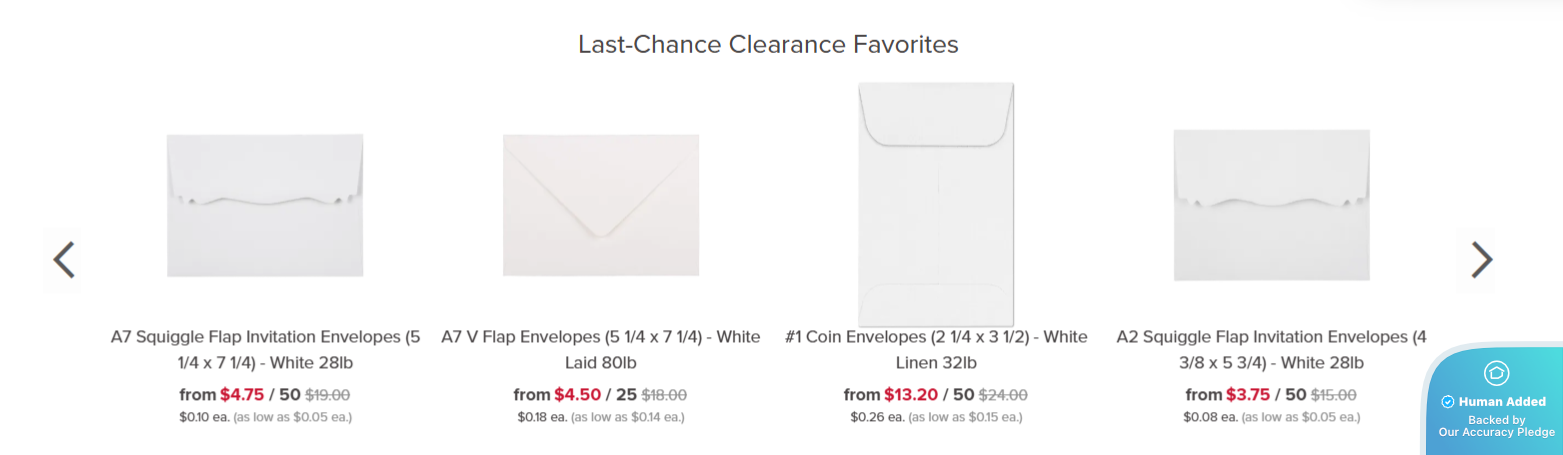The image size is (1563, 455).
Task: Click Last-Chance Clearance Favorites heading
Action: coord(768,44)
